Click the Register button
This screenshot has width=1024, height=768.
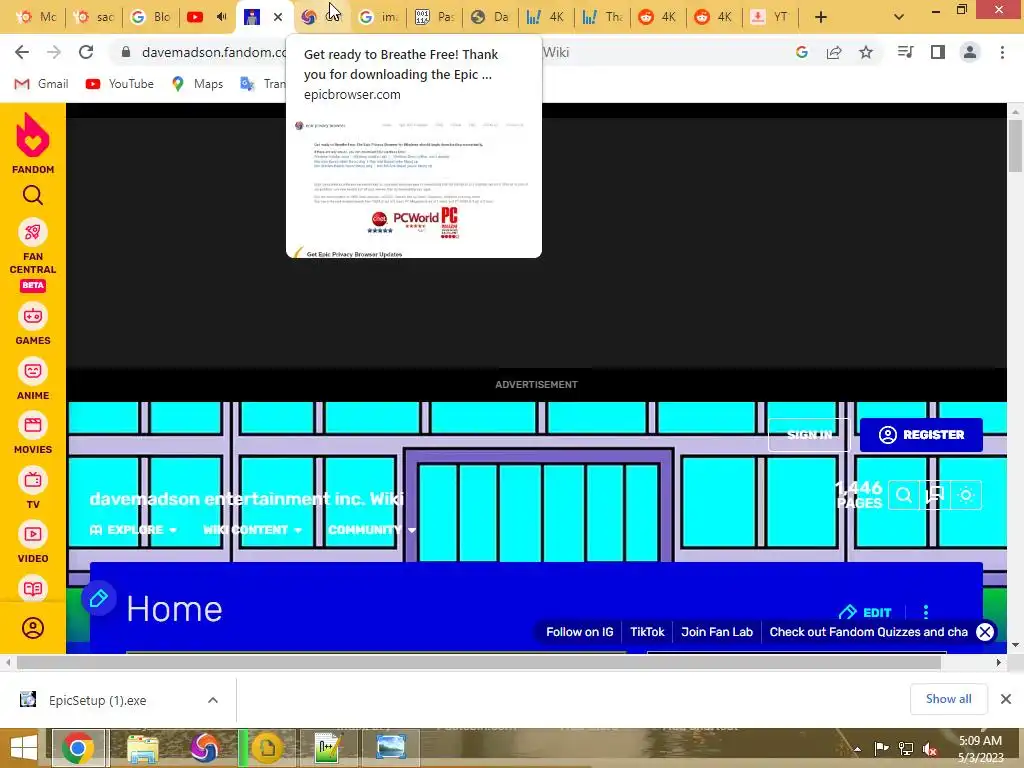click(x=921, y=435)
